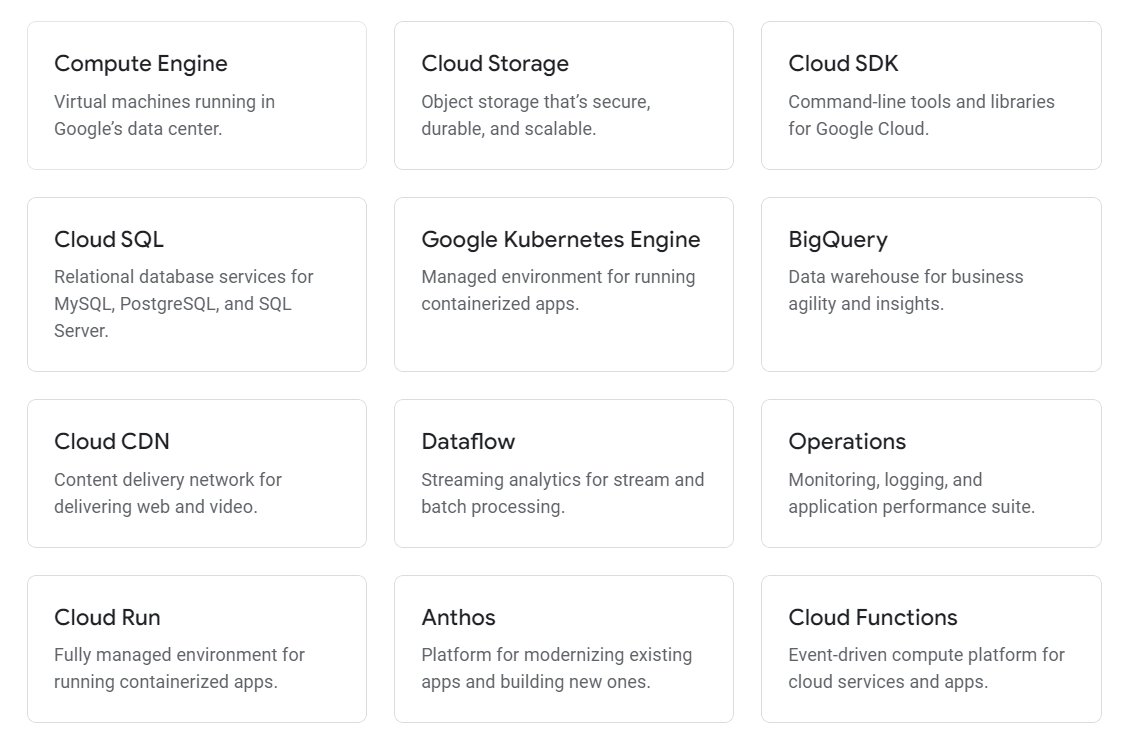Viewport: 1123px width, 738px height.
Task: Select the Cloud Storage card
Action: [x=564, y=95]
